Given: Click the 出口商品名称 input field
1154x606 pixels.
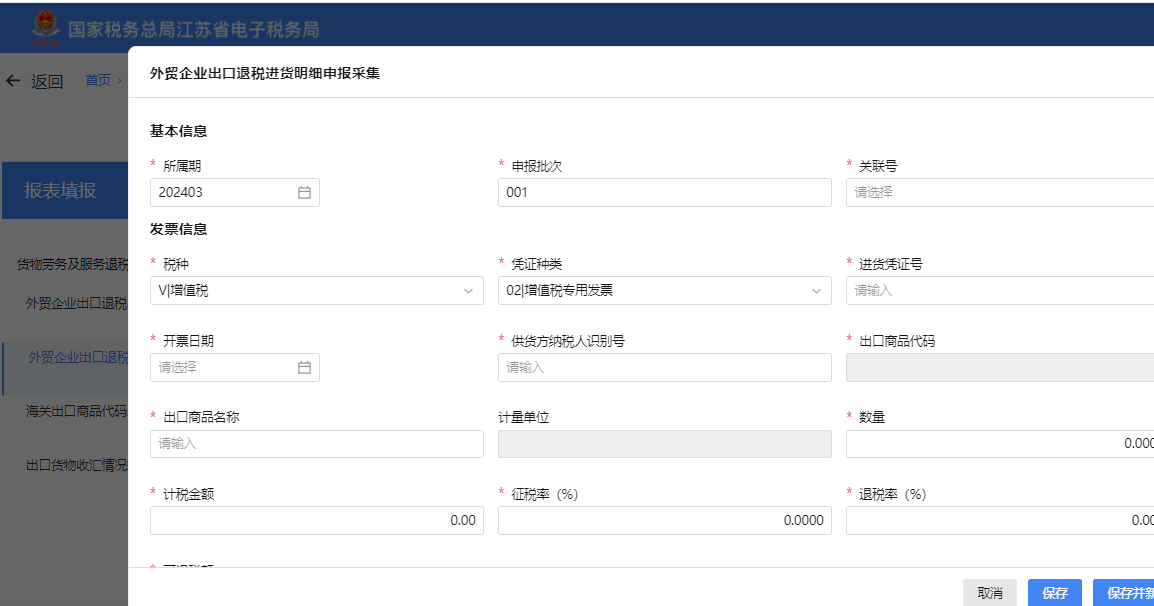Looking at the screenshot, I should [316, 444].
